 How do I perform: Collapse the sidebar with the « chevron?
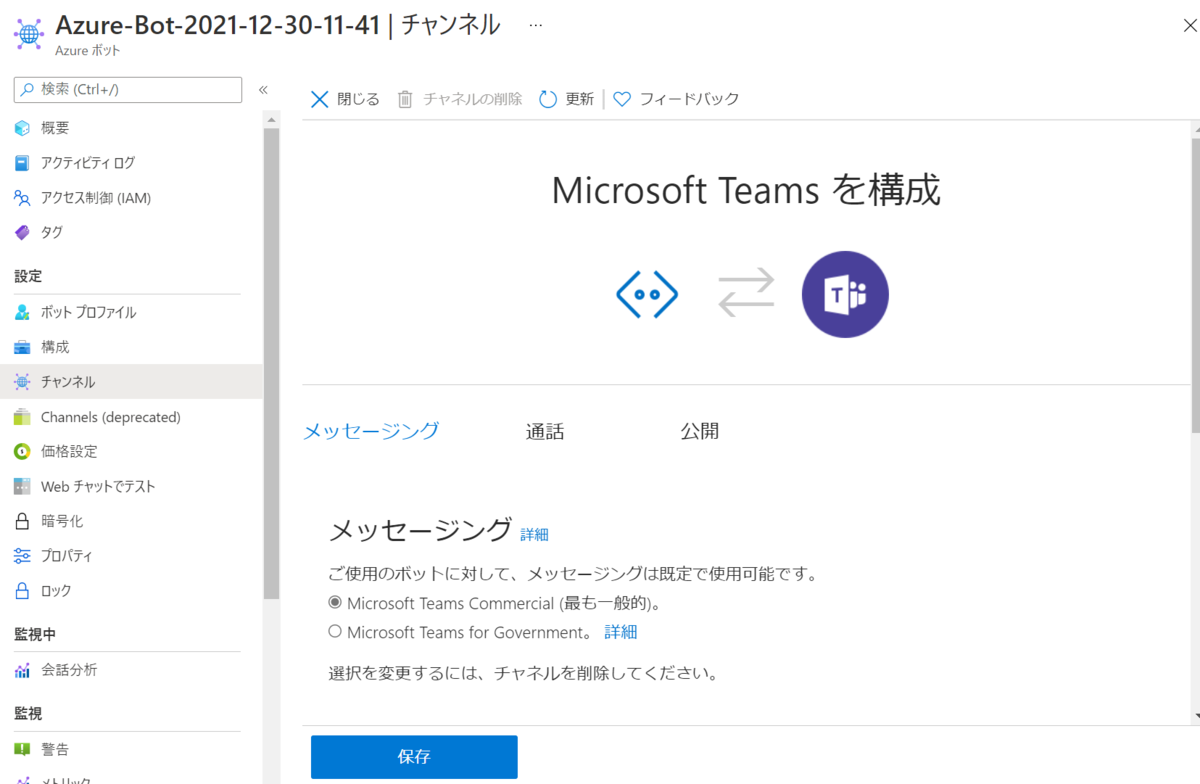point(263,89)
